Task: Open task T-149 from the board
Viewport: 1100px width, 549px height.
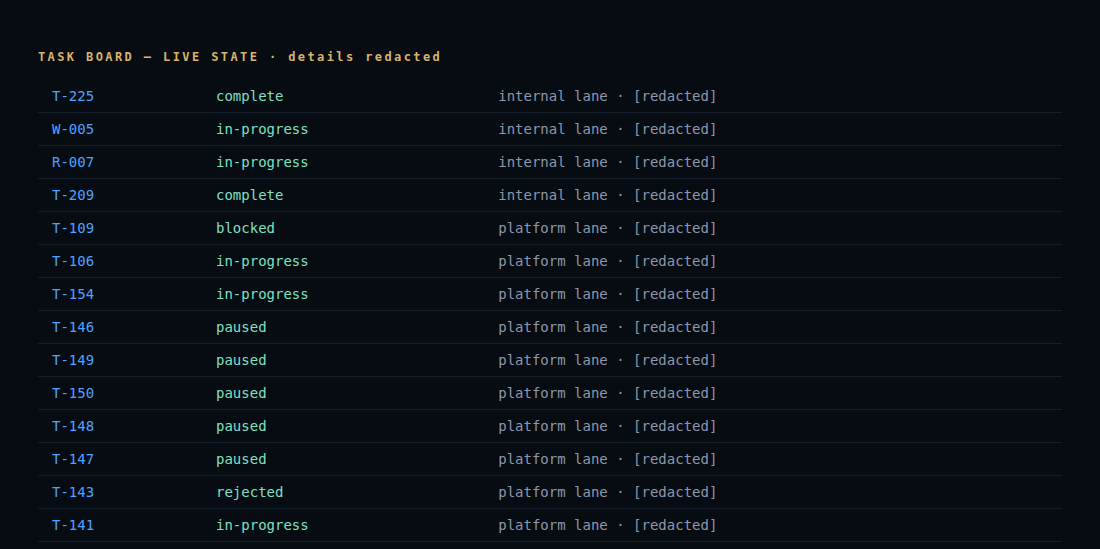Action: (73, 360)
